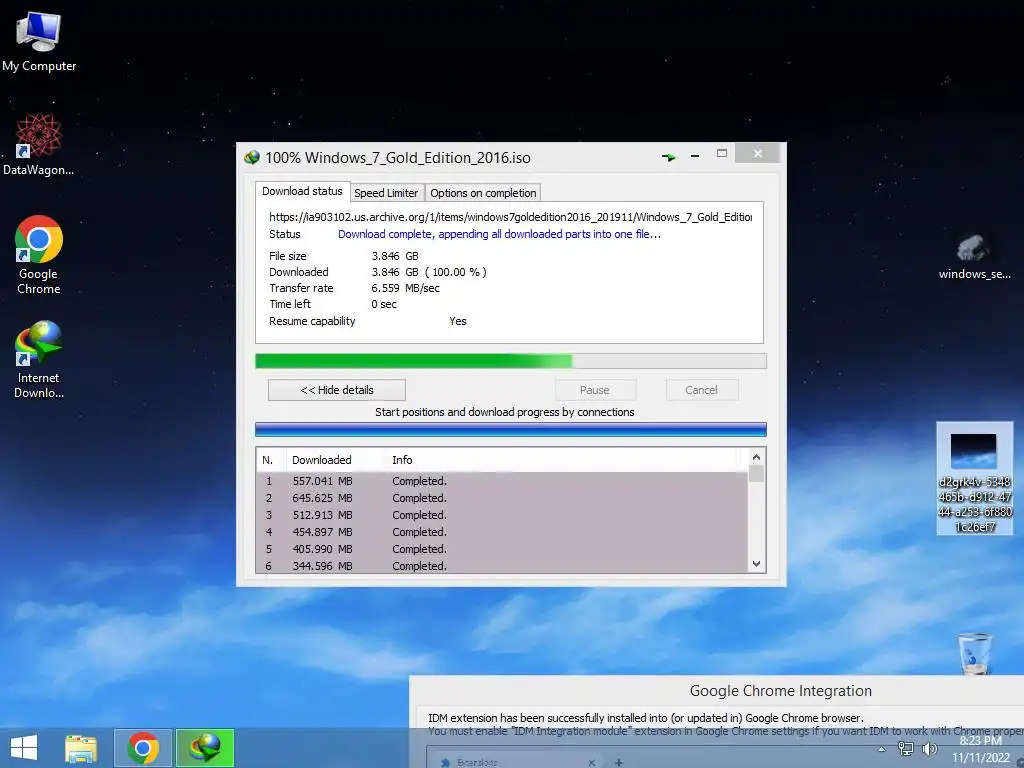Open the Windows Start button

(24, 748)
